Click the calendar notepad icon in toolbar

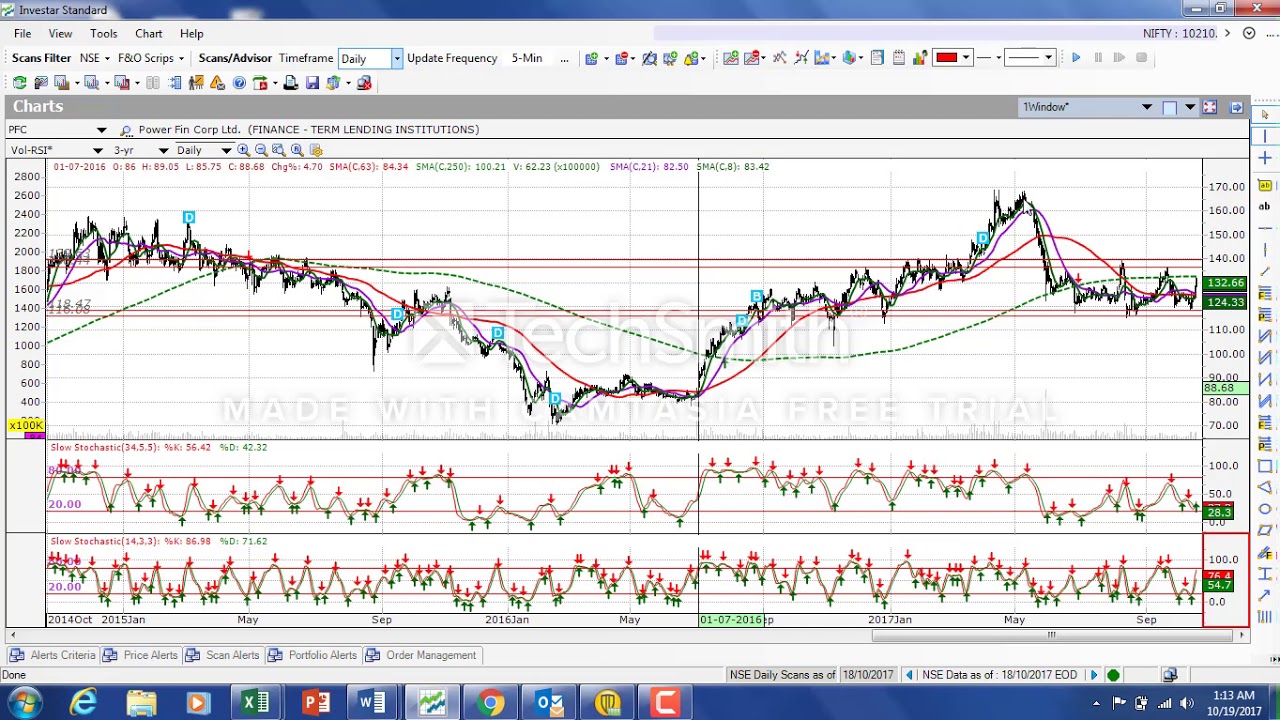coord(899,58)
